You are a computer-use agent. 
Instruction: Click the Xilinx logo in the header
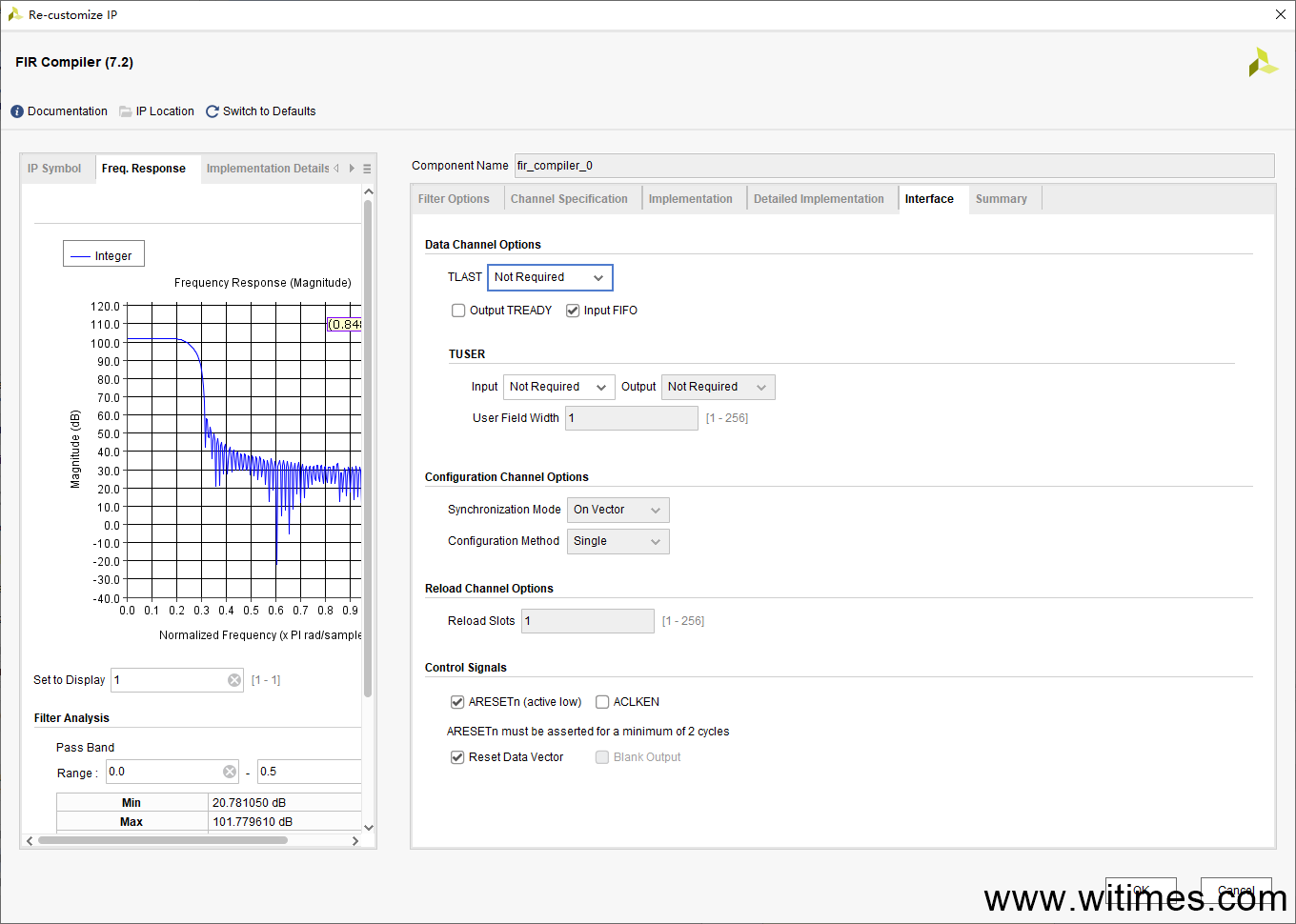pos(1263,63)
